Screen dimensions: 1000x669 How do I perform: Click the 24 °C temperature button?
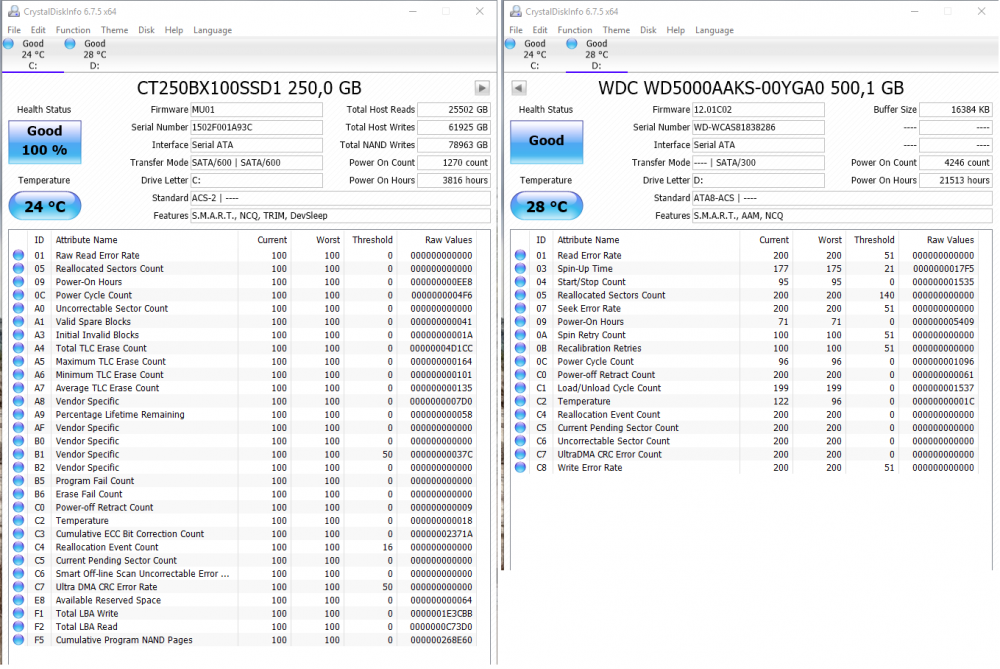point(45,206)
